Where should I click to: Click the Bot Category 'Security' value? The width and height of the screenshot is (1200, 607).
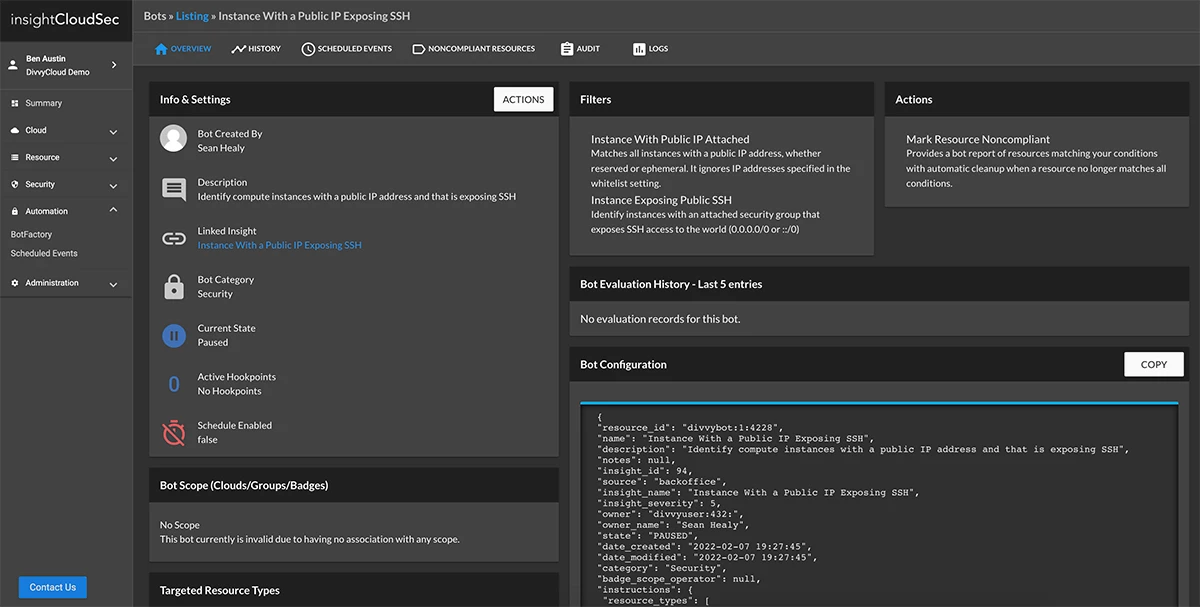[215, 294]
